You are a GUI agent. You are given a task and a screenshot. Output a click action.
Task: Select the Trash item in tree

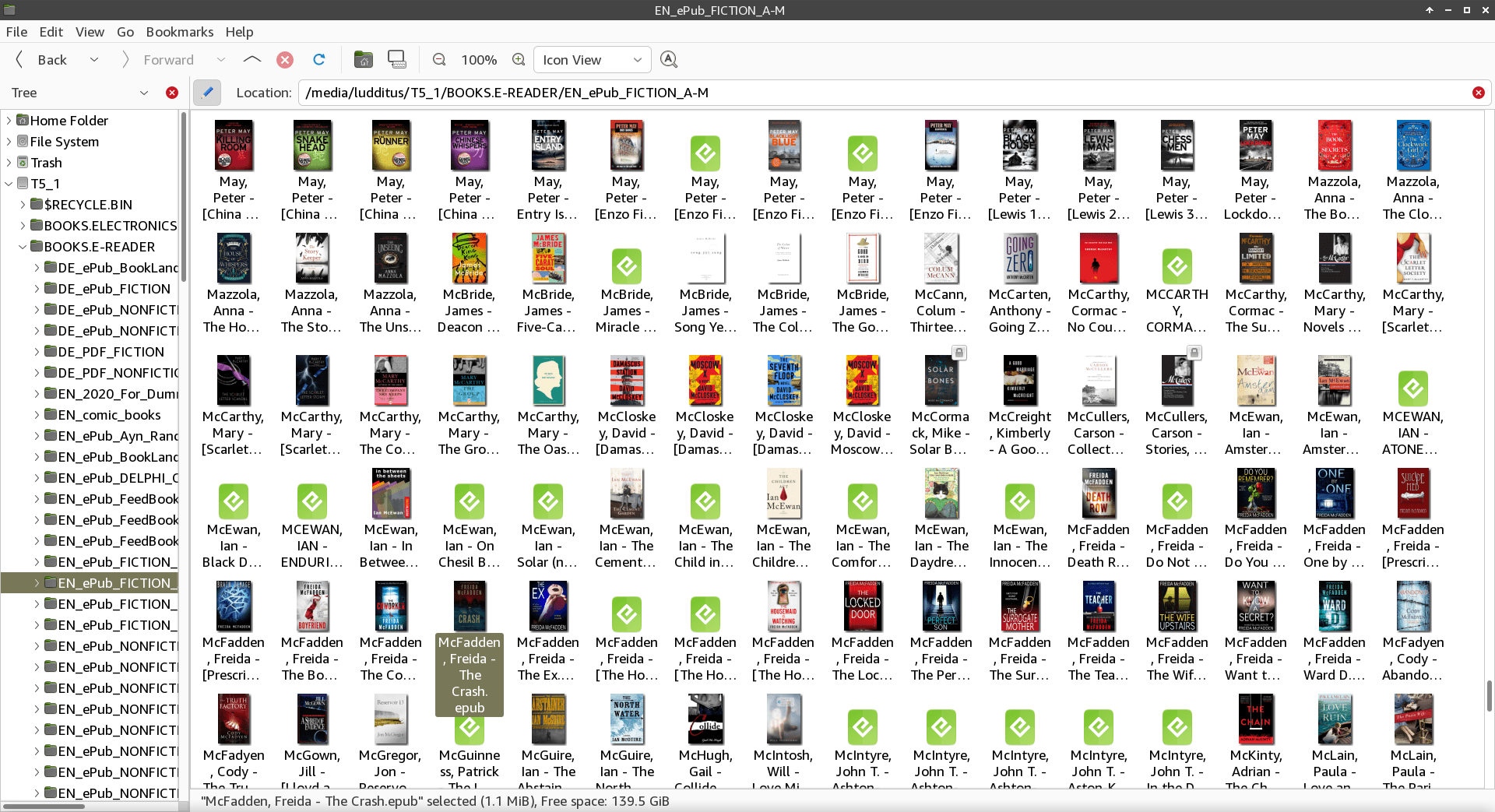click(x=46, y=163)
